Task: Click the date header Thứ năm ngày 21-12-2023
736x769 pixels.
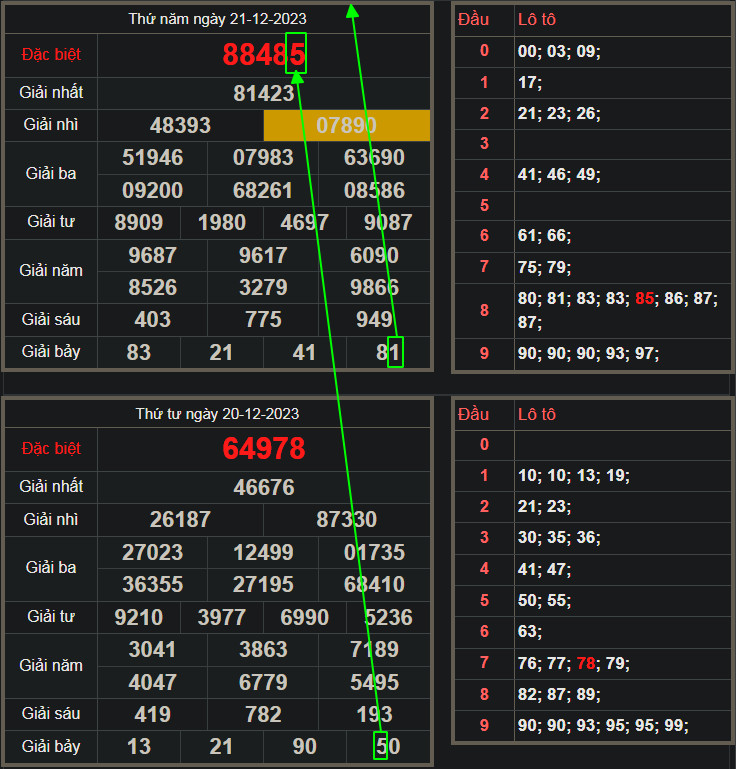Action: tap(218, 19)
